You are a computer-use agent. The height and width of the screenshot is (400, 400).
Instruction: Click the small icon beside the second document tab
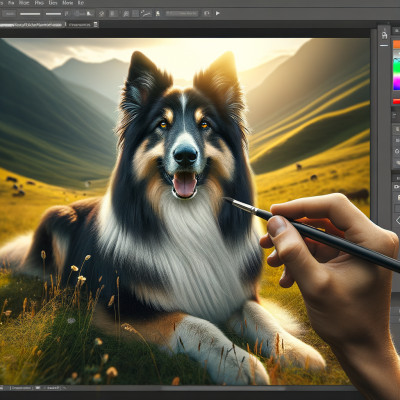96,25
